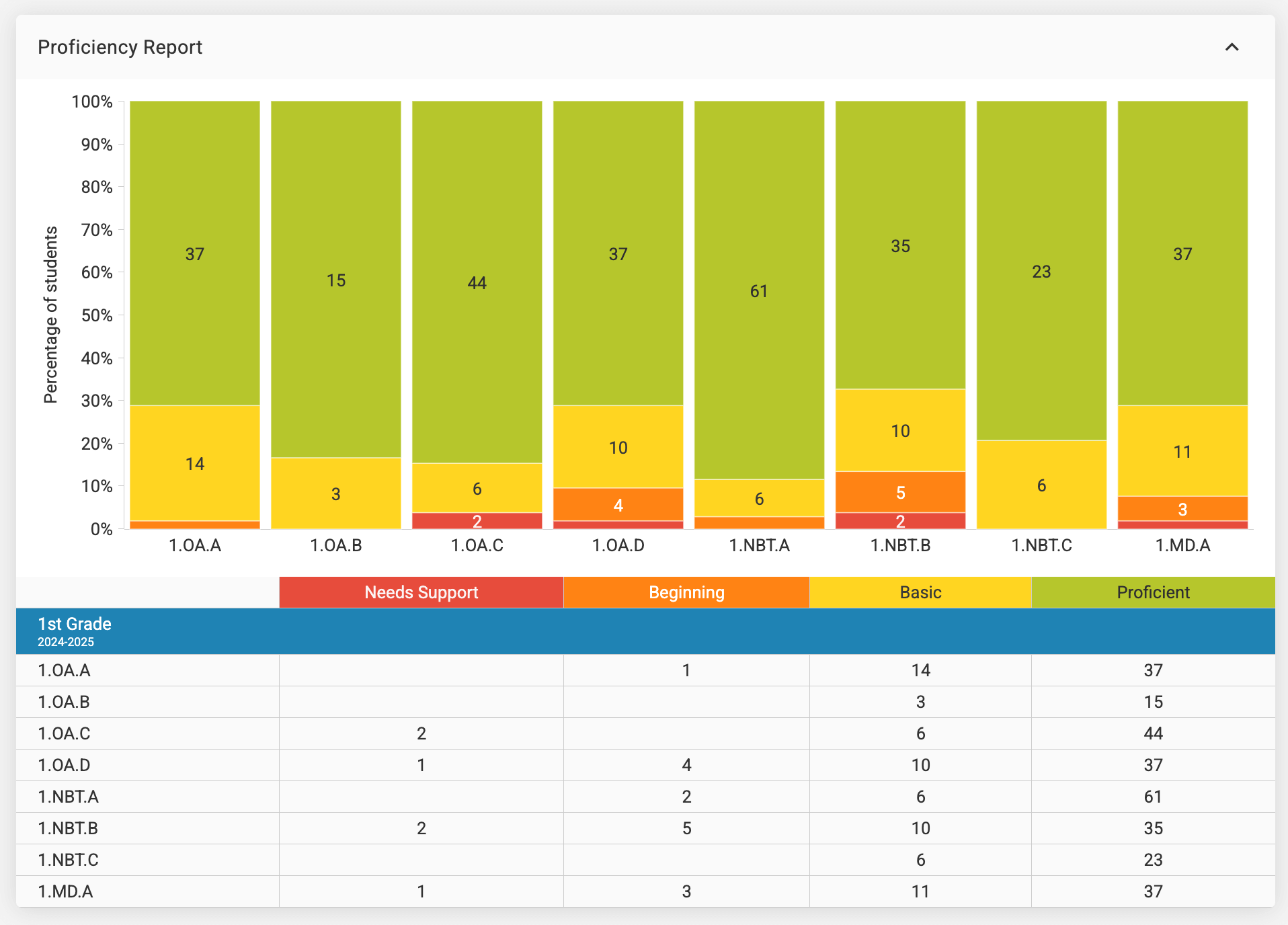Click the Proficient legend header

(x=1153, y=592)
